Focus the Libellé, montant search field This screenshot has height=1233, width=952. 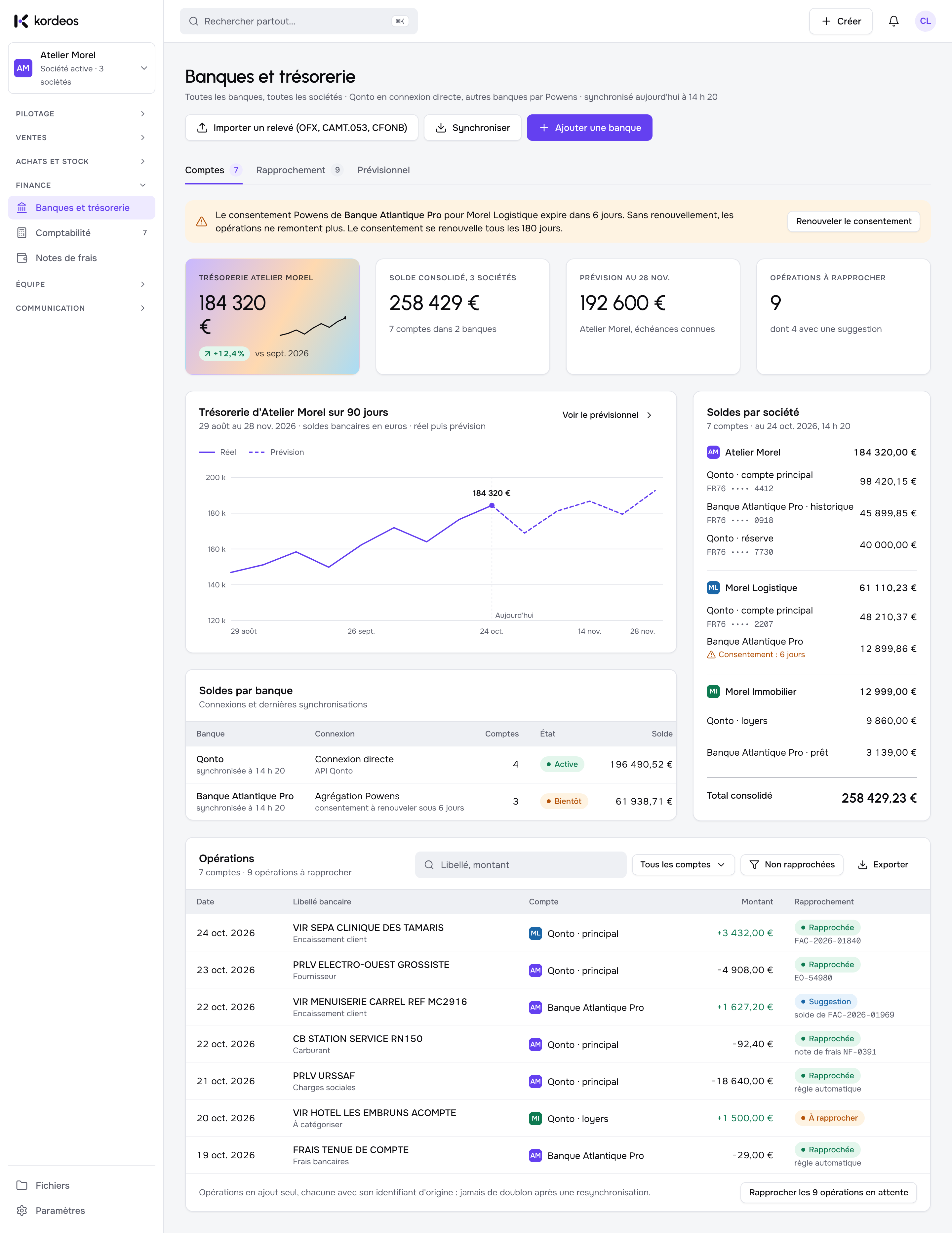[x=520, y=865]
